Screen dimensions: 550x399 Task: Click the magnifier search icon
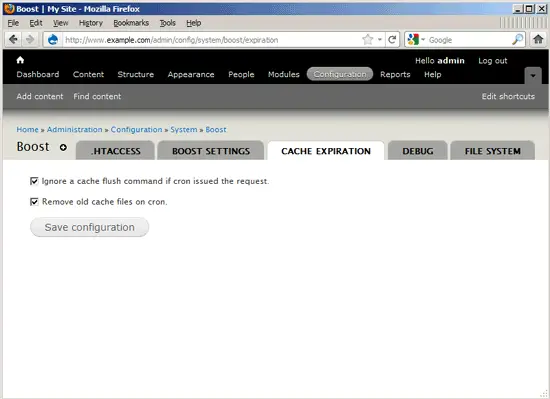517,40
